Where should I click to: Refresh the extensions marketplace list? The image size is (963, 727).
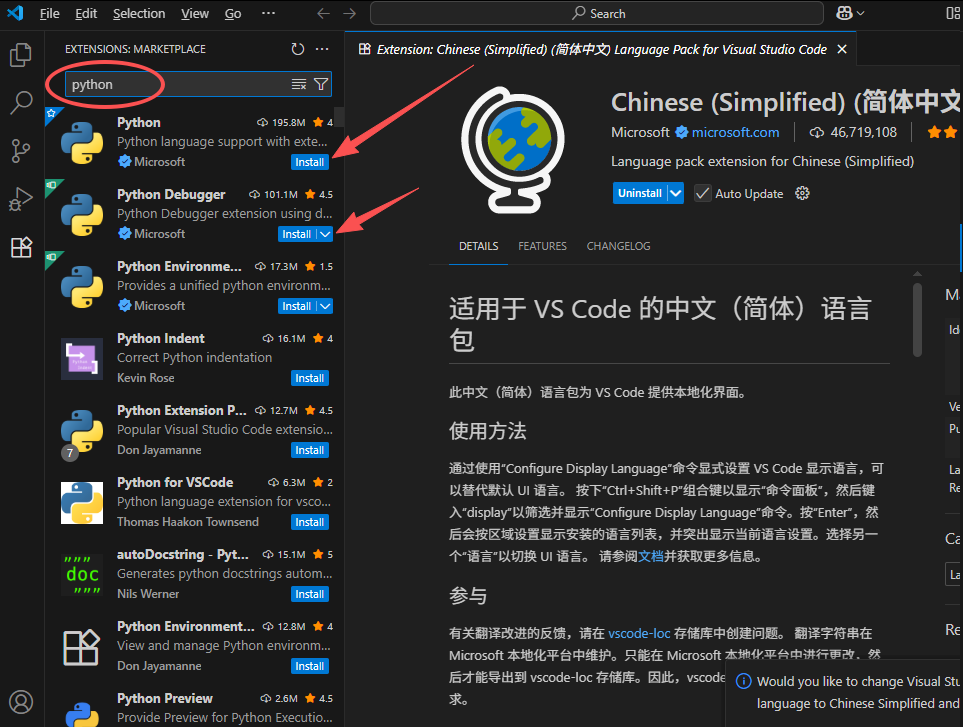tap(298, 49)
